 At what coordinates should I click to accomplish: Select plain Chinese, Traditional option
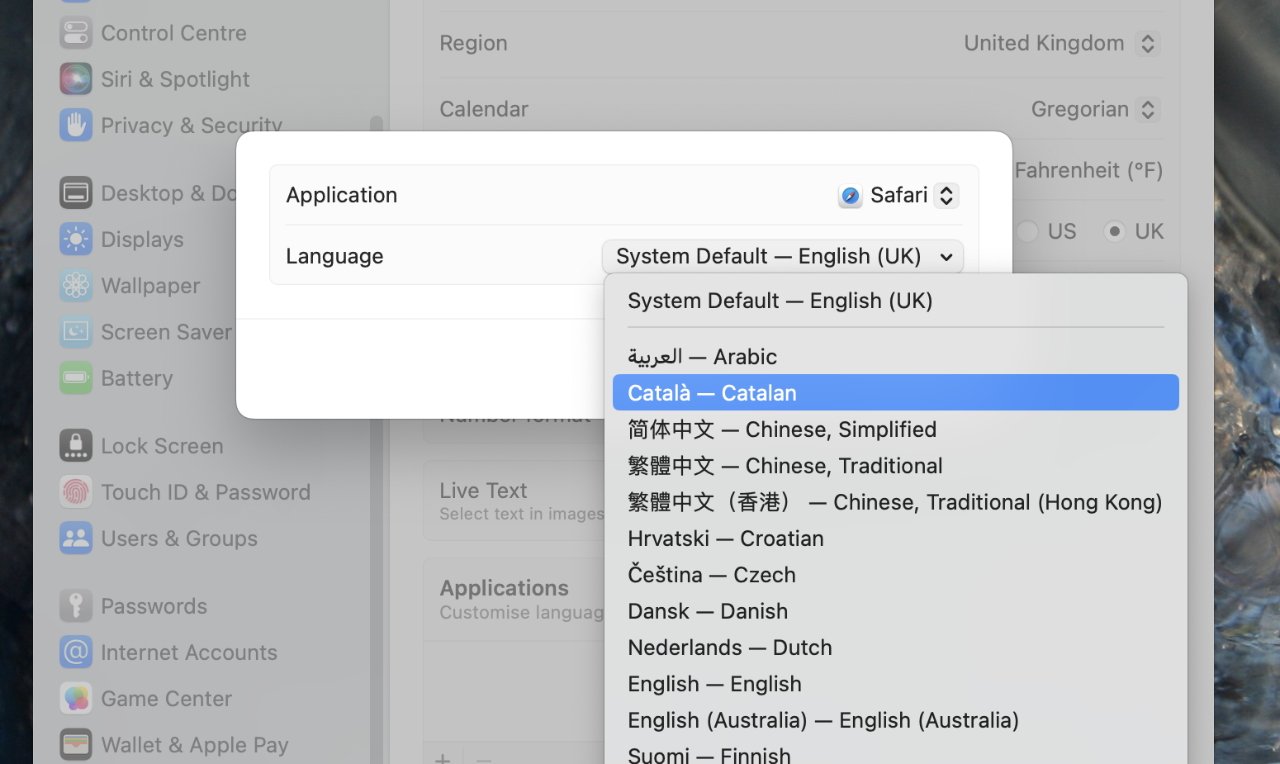pyautogui.click(x=896, y=466)
